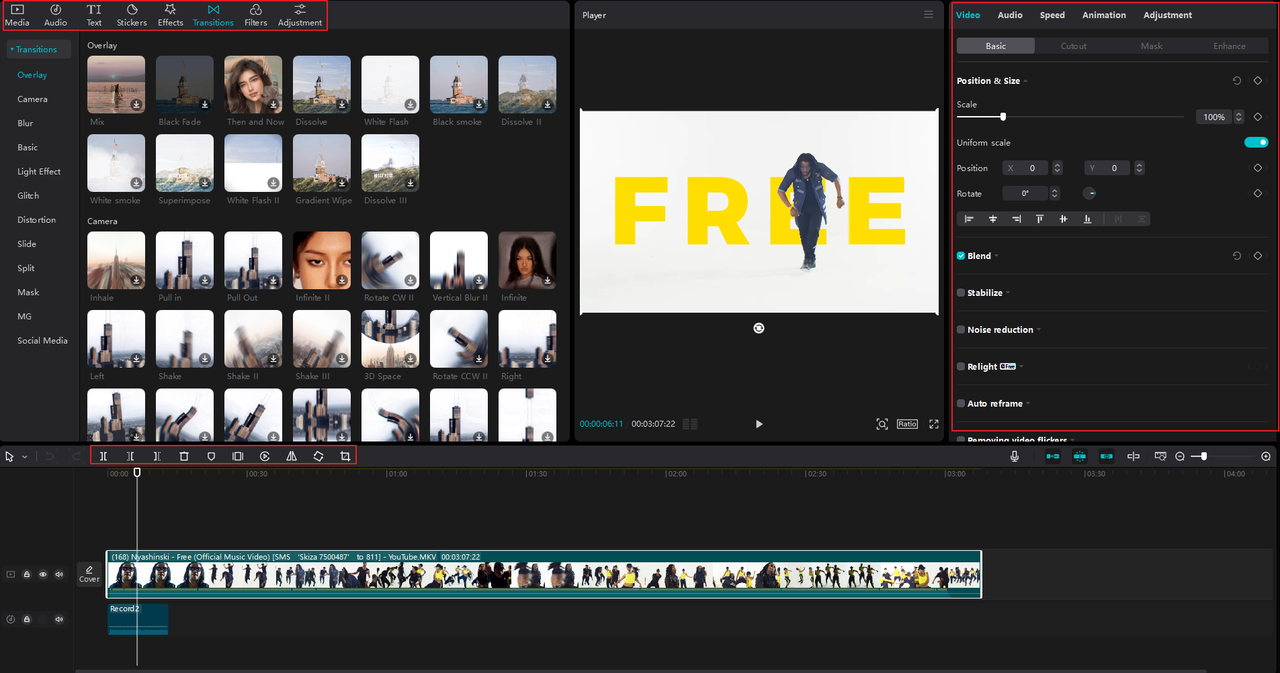1280x673 pixels.
Task: Open the Stickers tab
Action: click(131, 15)
